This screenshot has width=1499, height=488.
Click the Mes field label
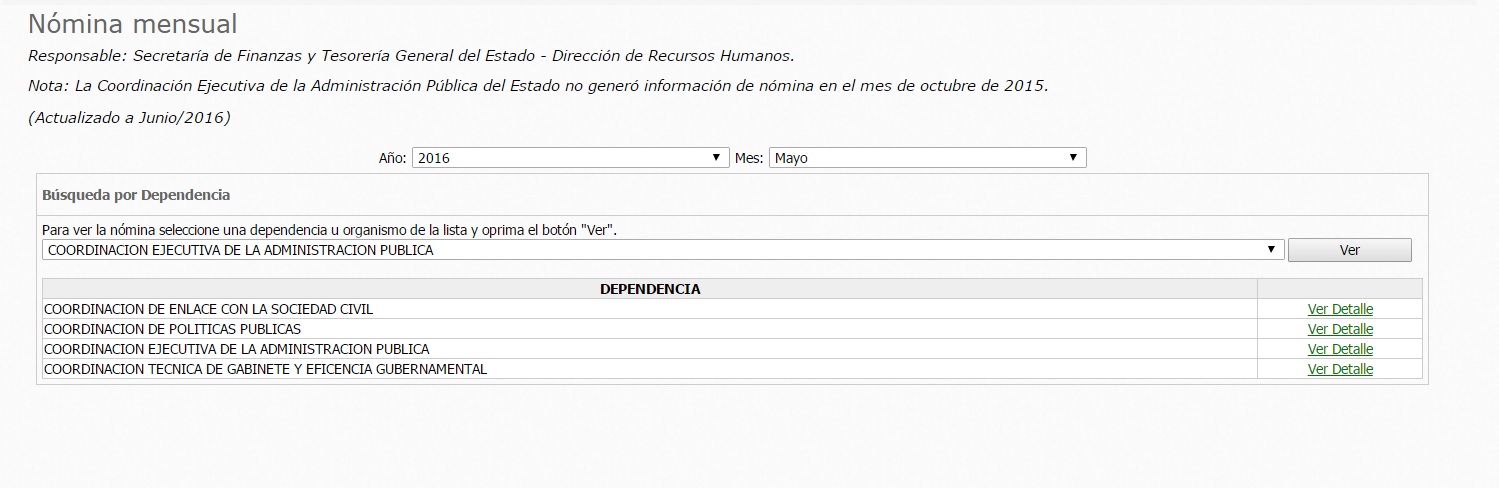coord(749,158)
